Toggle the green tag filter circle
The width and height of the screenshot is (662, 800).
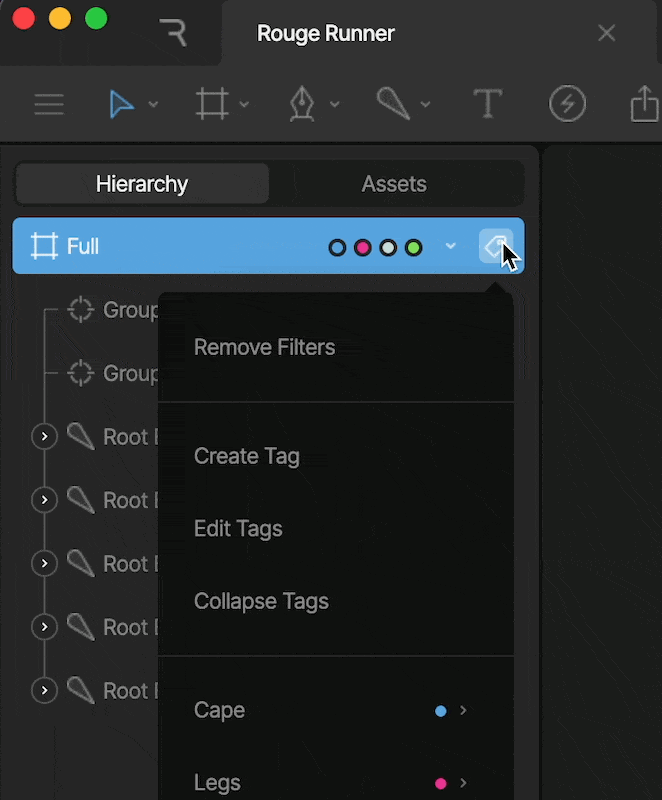pos(414,248)
